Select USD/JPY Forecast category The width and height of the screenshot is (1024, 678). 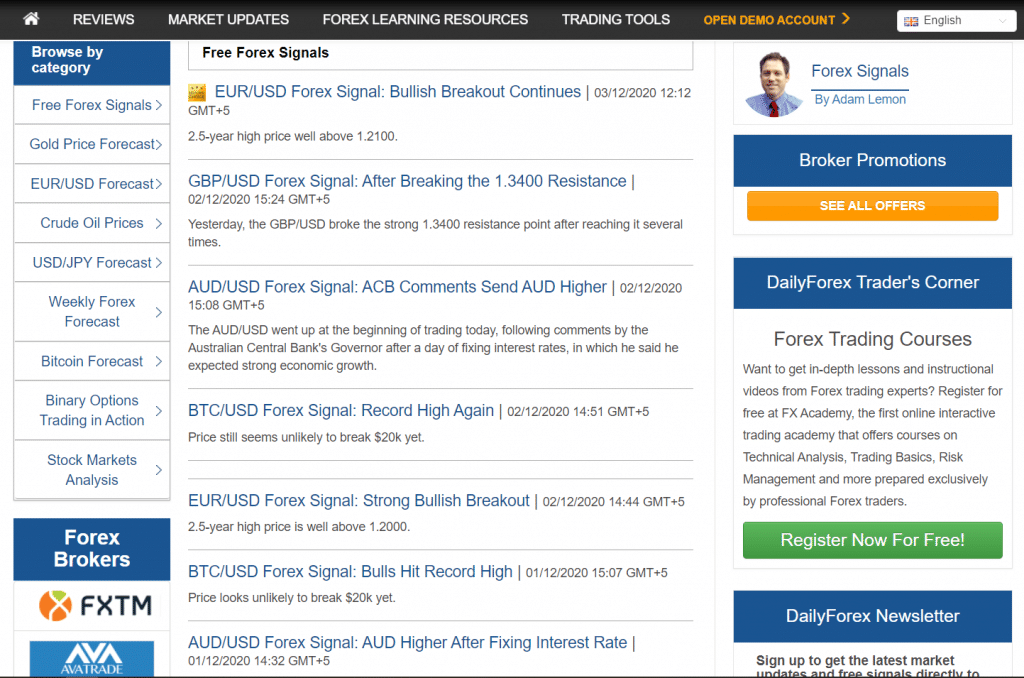tap(91, 263)
